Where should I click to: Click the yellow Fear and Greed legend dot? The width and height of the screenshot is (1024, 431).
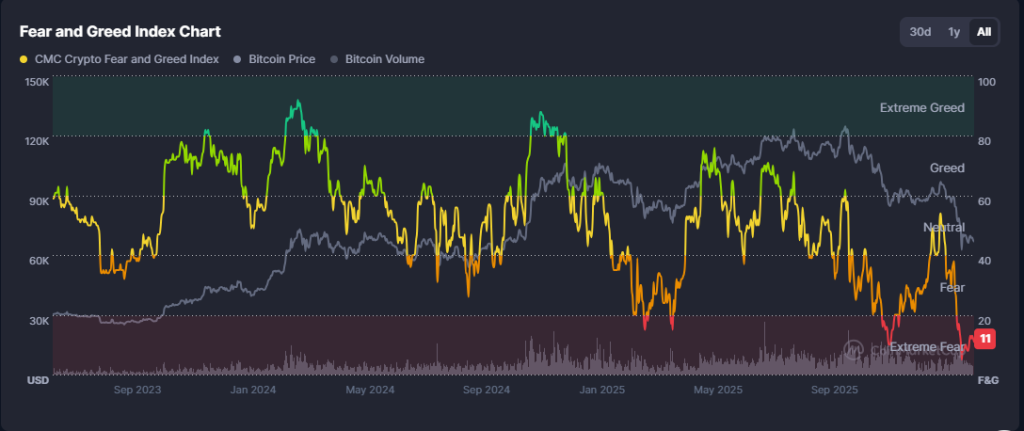coord(24,60)
